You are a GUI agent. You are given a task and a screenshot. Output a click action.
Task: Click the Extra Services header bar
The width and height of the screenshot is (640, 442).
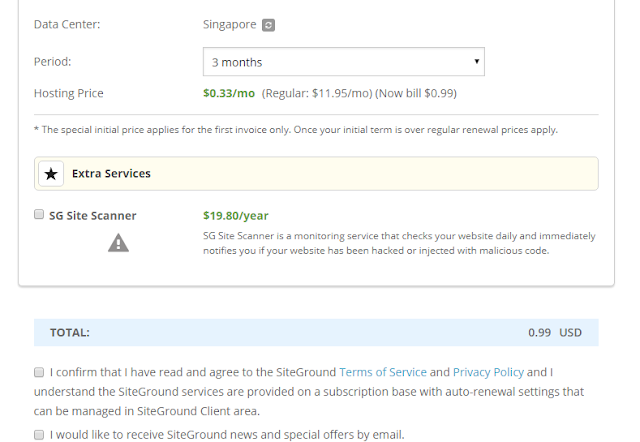point(316,173)
